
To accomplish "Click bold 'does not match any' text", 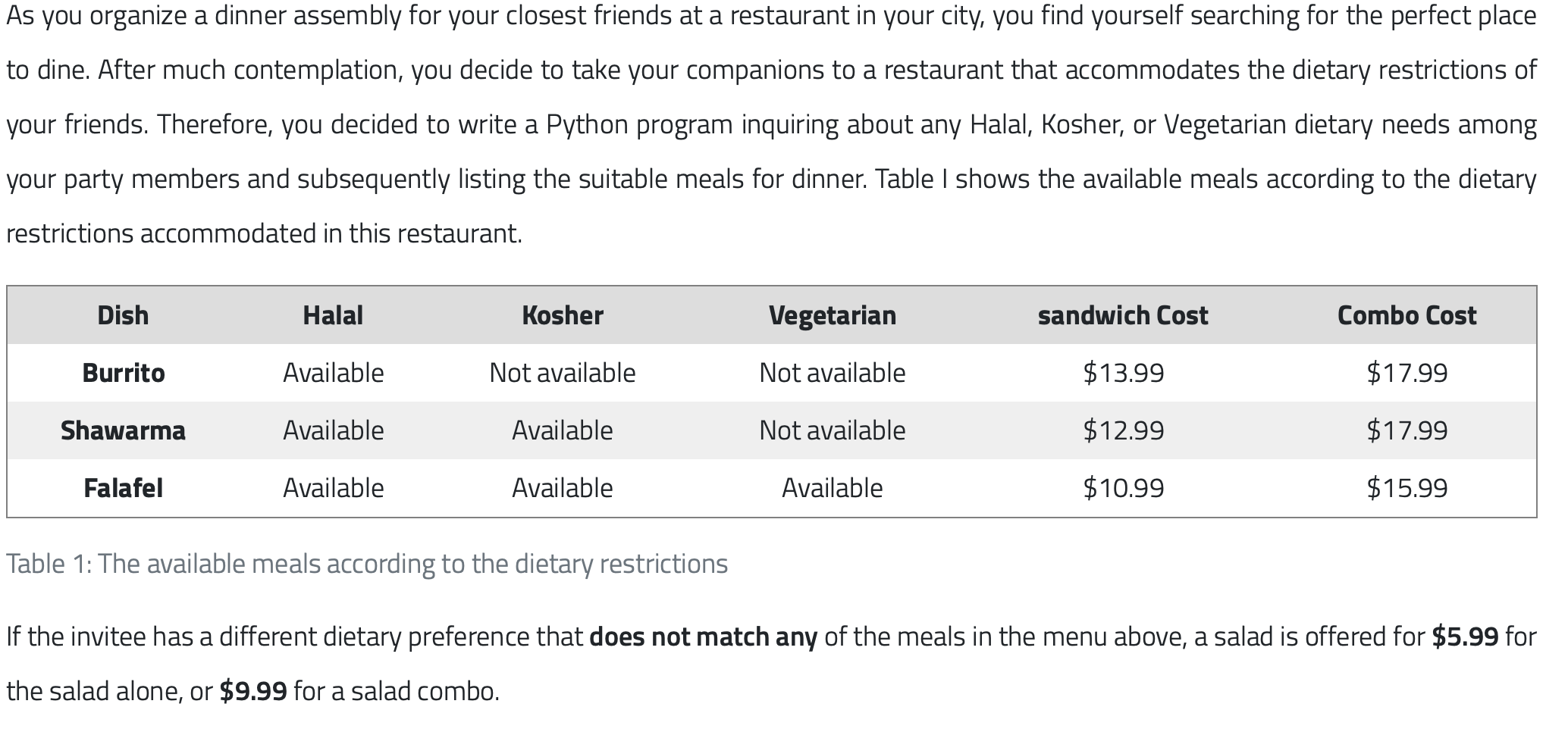I will coord(703,637).
